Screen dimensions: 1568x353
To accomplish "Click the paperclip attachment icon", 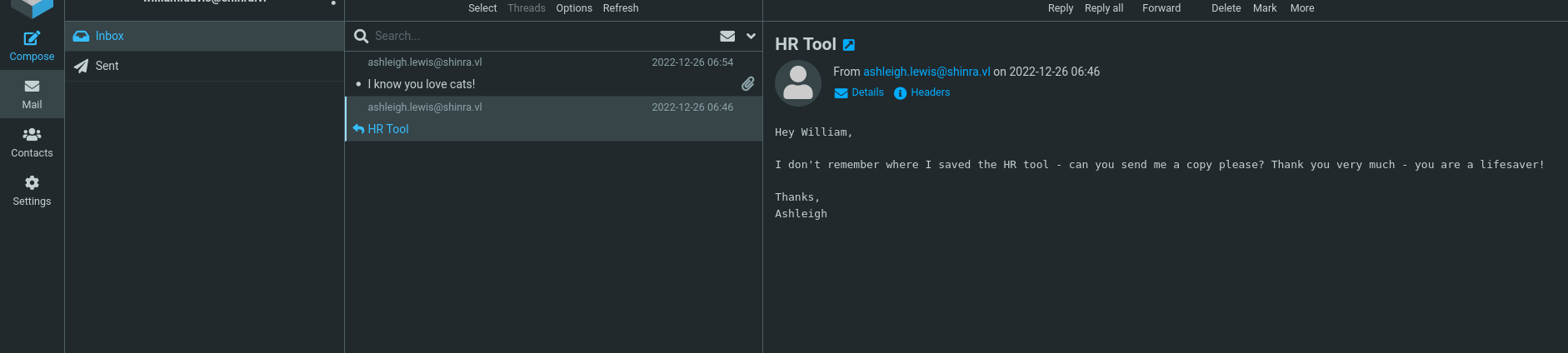I will [747, 84].
